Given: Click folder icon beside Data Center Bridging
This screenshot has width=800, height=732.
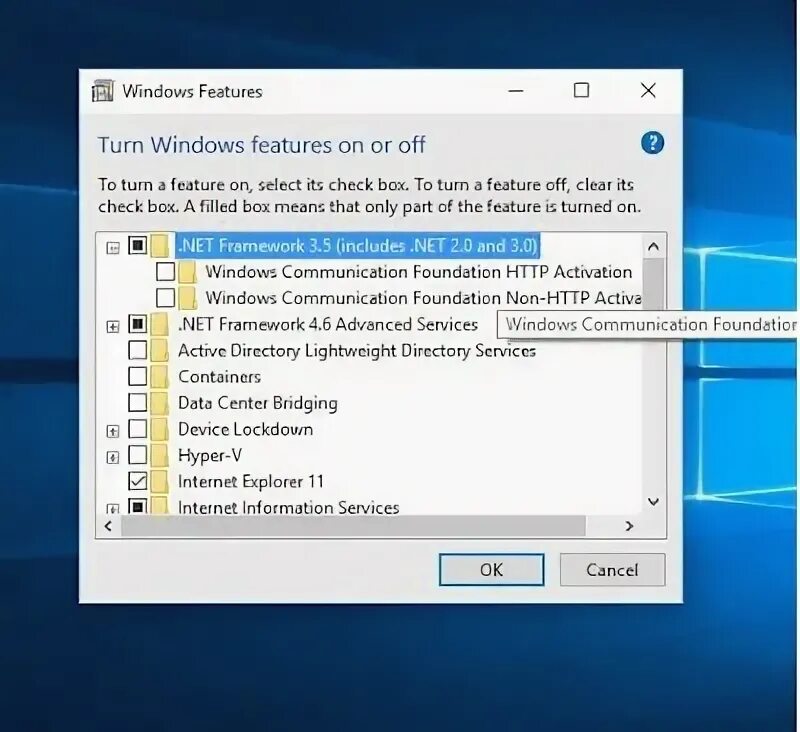Looking at the screenshot, I should click(160, 402).
